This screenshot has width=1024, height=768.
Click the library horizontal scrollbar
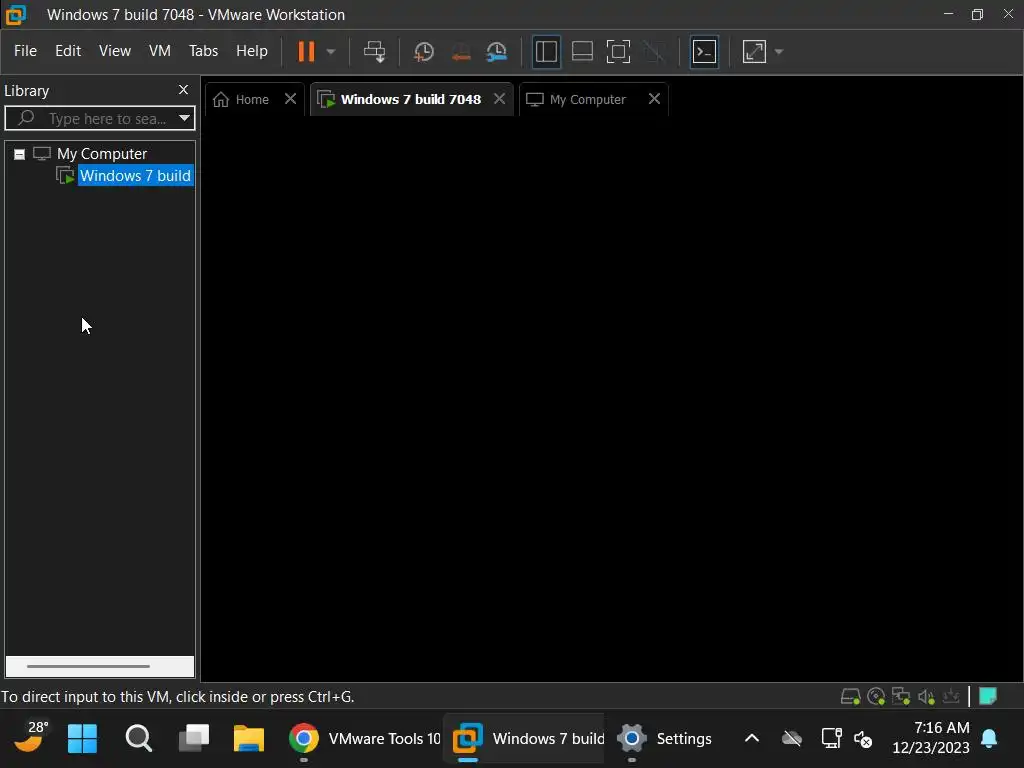point(88,666)
